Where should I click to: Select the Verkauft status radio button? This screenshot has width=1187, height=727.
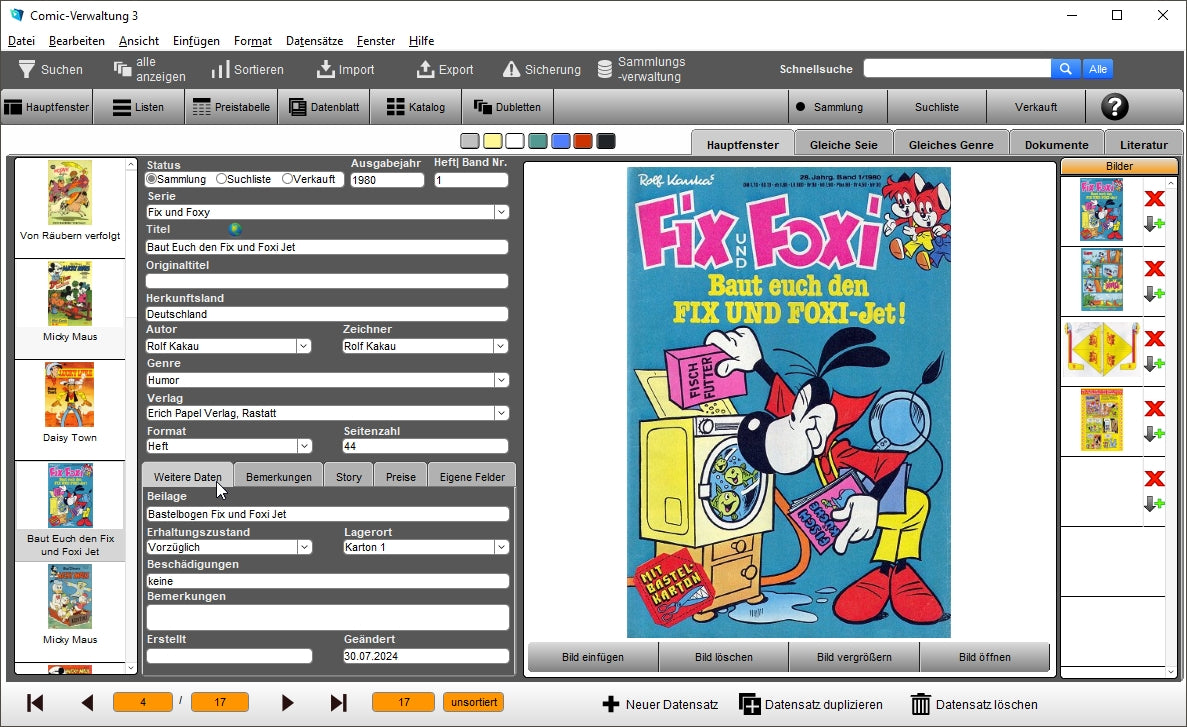pos(287,179)
